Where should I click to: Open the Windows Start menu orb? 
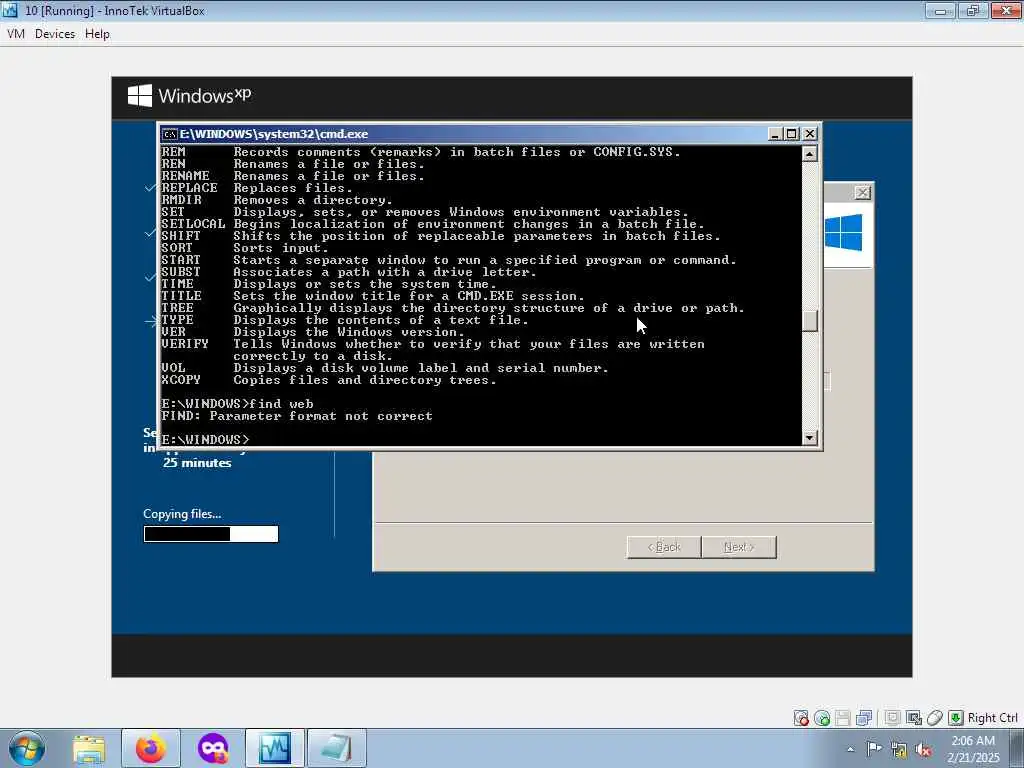coord(27,748)
